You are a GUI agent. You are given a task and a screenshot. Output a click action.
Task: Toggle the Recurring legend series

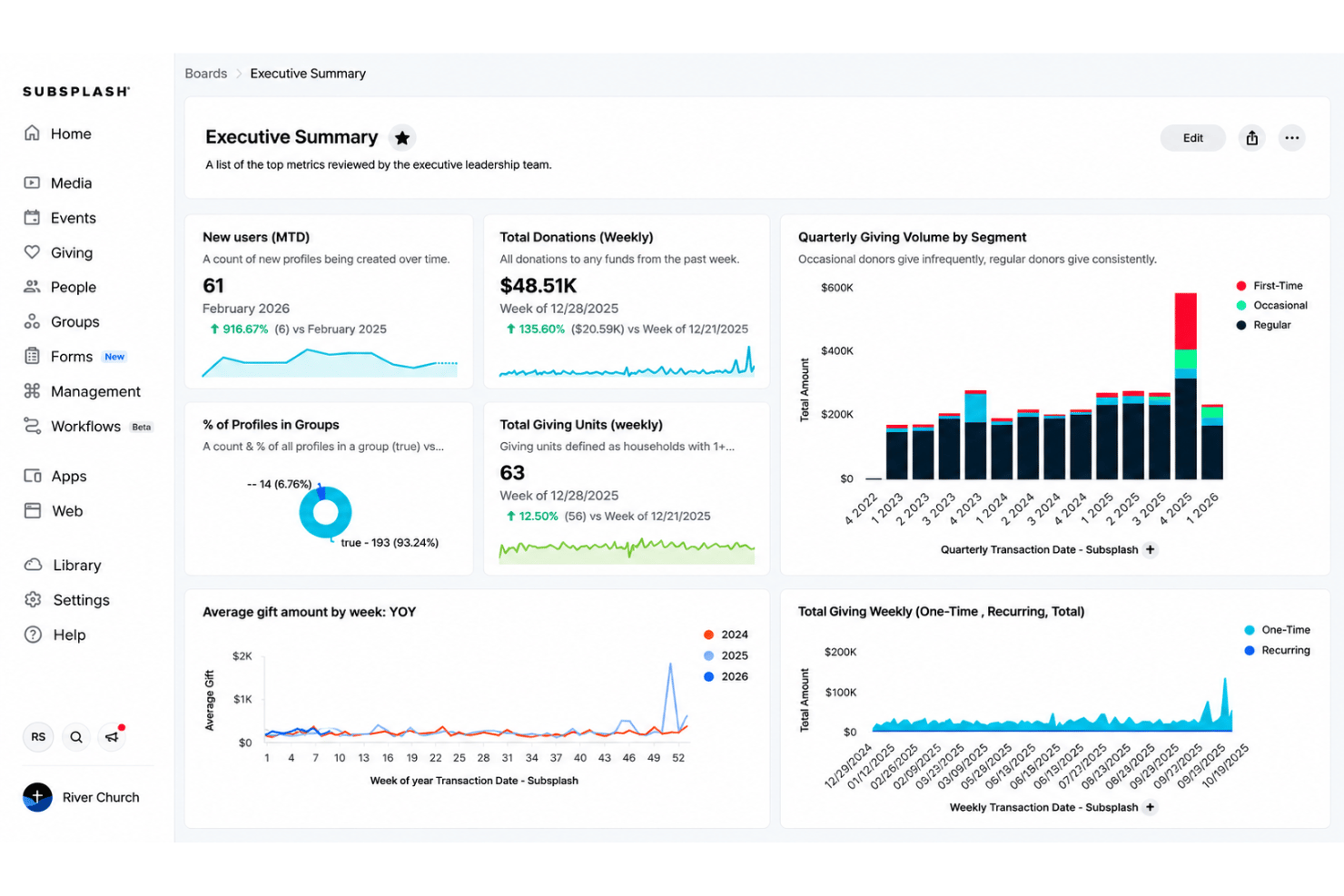click(1277, 650)
